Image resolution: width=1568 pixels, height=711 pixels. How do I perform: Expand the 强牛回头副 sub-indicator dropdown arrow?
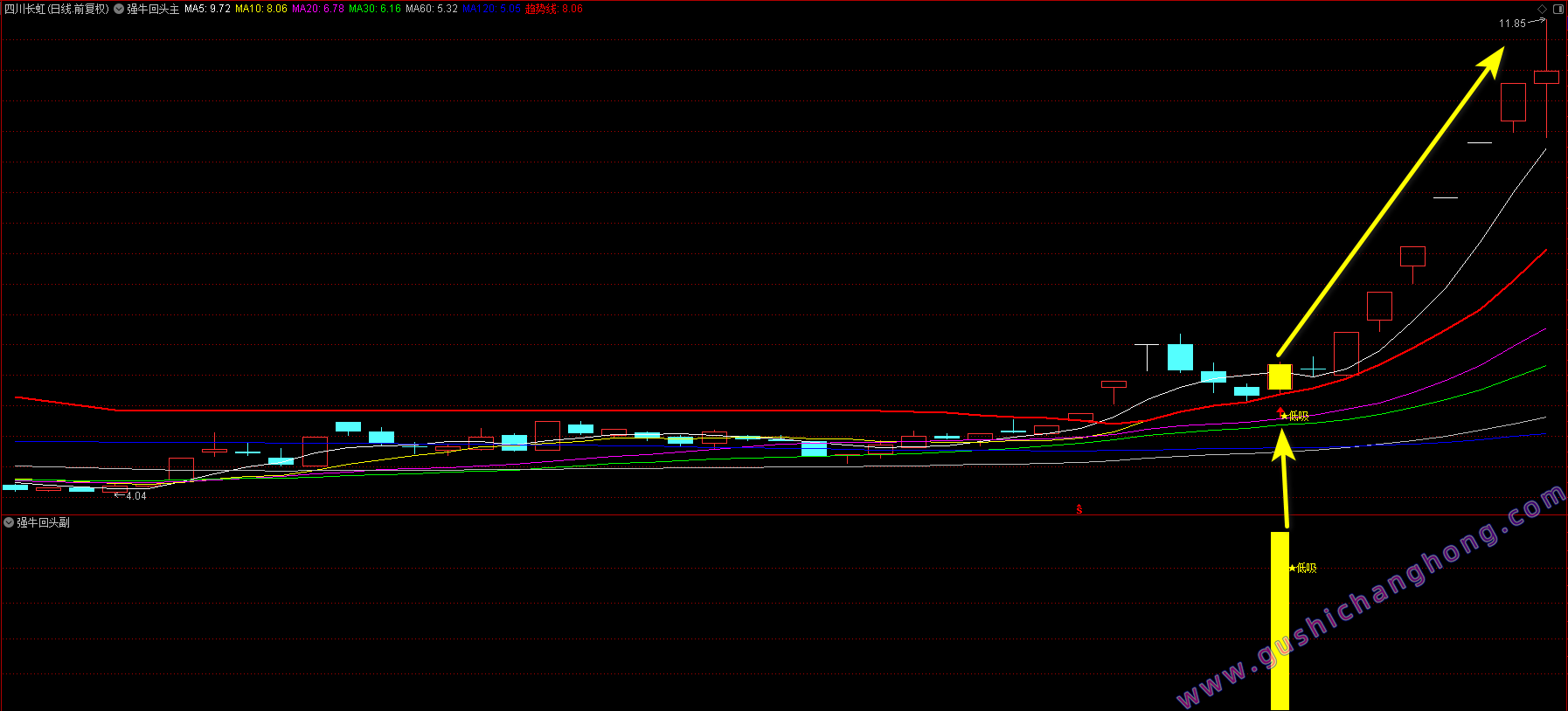(x=9, y=522)
